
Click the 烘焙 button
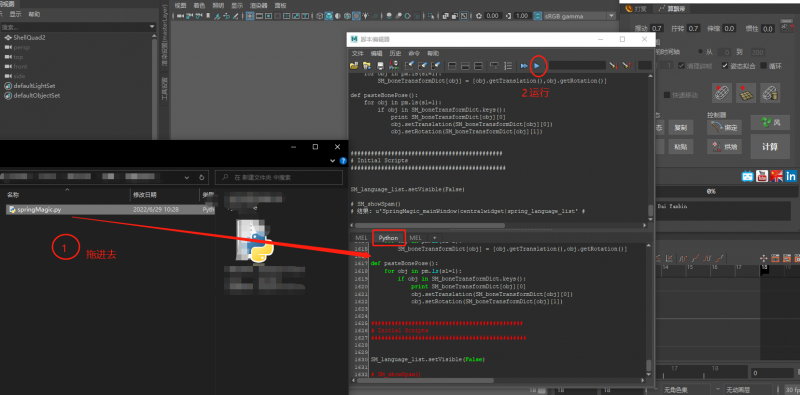coord(724,146)
